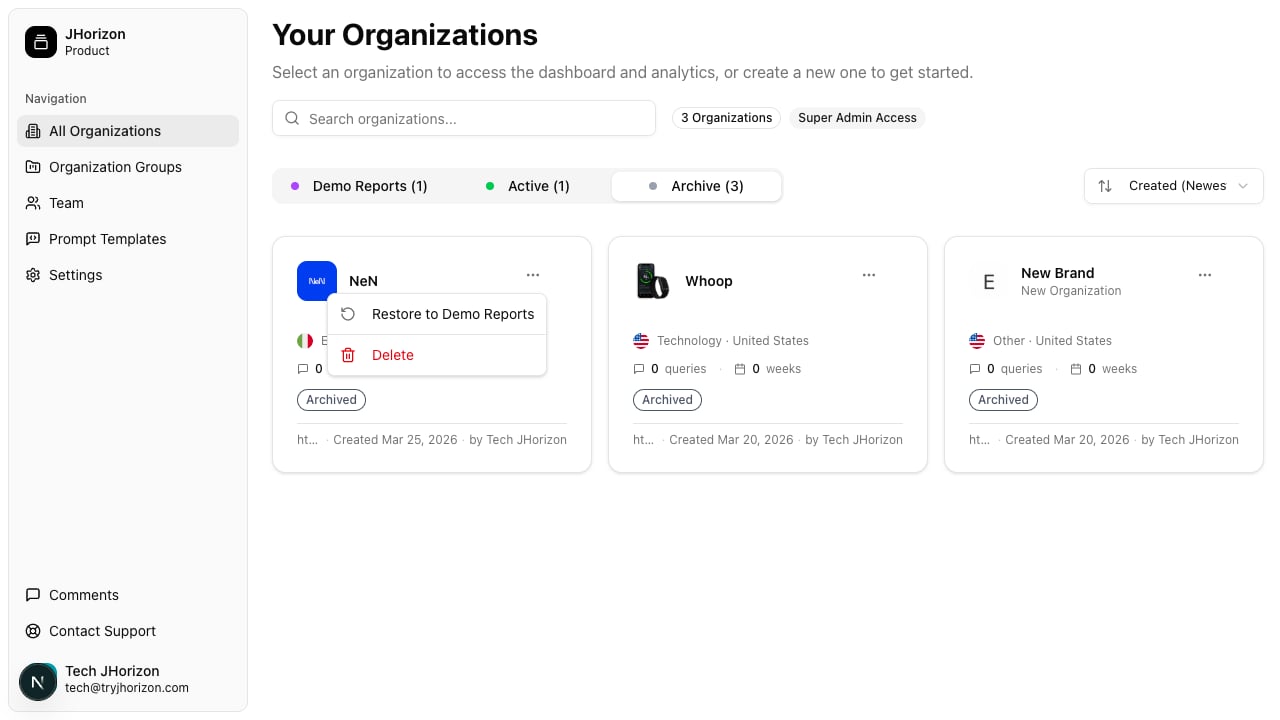The image size is (1280, 720).
Task: Click Technology · United States text
Action: click(x=733, y=341)
